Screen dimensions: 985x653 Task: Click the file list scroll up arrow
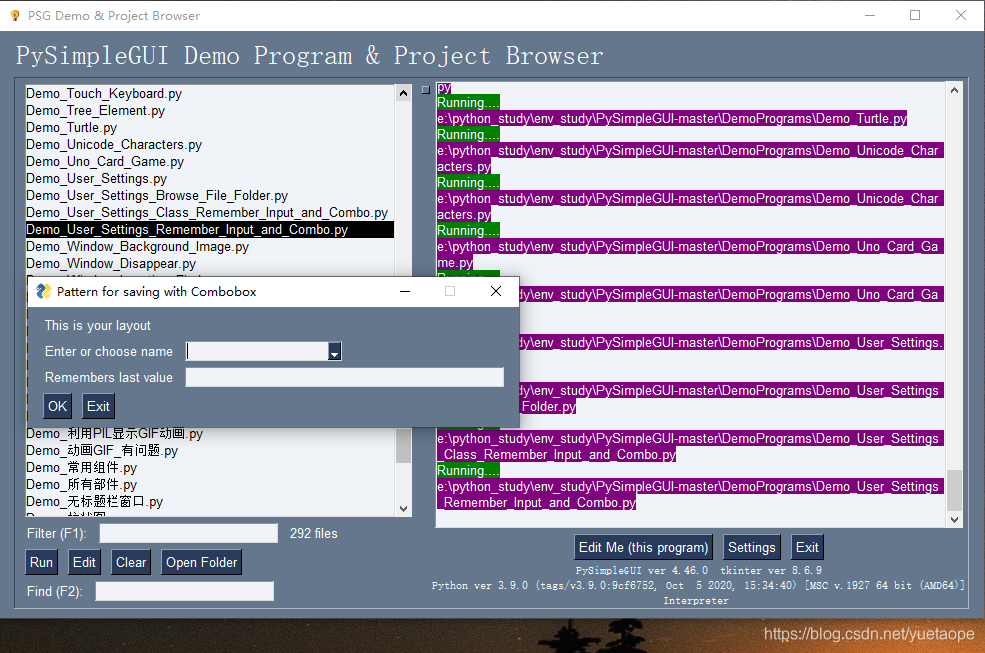(x=403, y=93)
